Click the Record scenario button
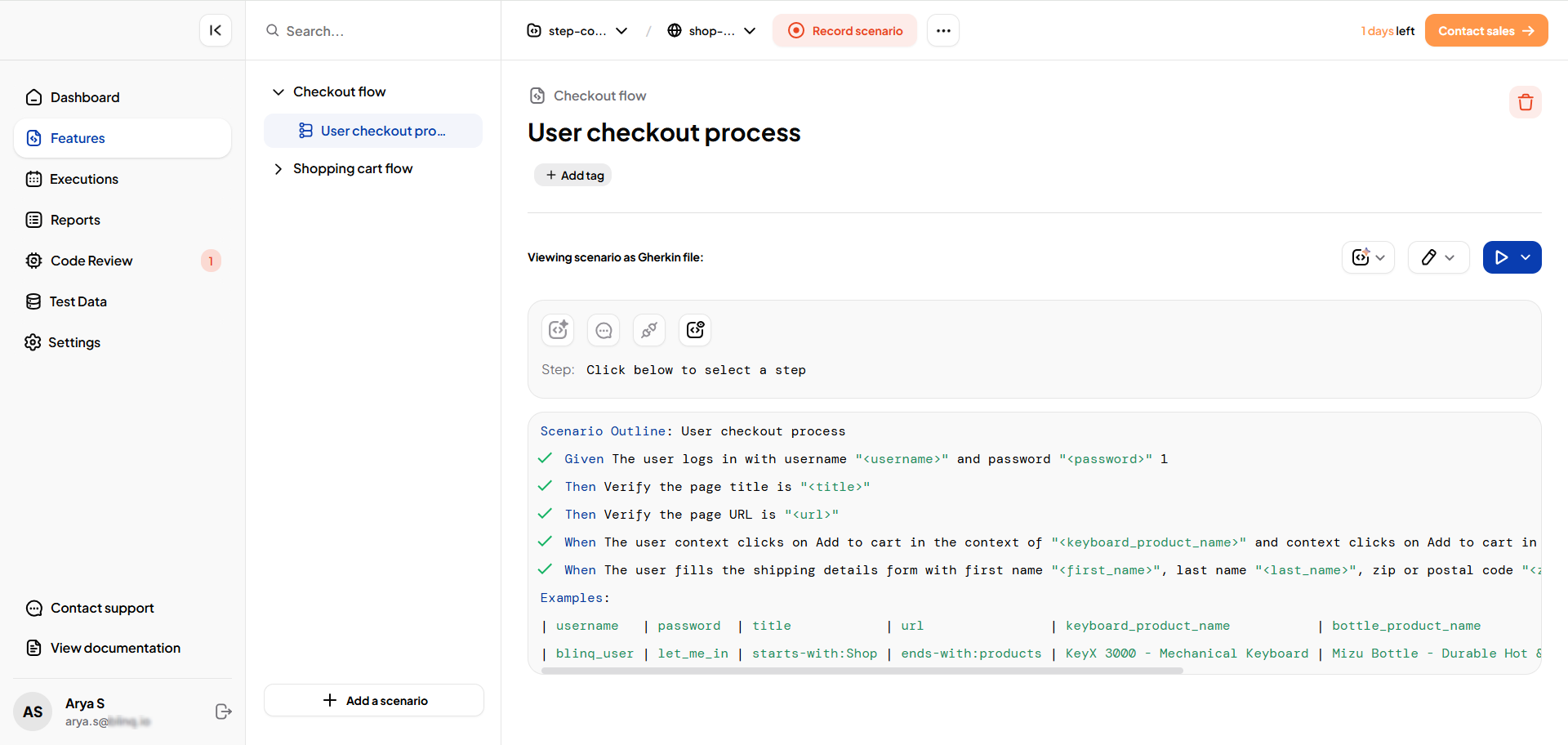This screenshot has width=1568, height=745. pyautogui.click(x=845, y=31)
